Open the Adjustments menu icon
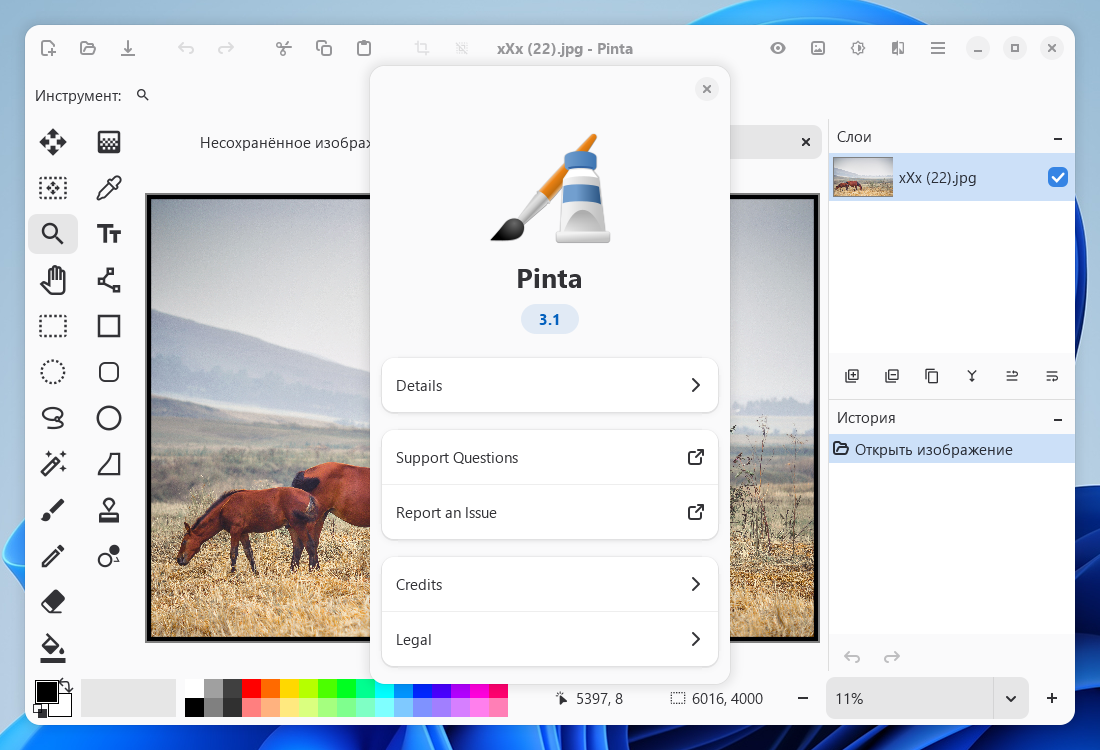This screenshot has height=750, width=1100. click(857, 48)
